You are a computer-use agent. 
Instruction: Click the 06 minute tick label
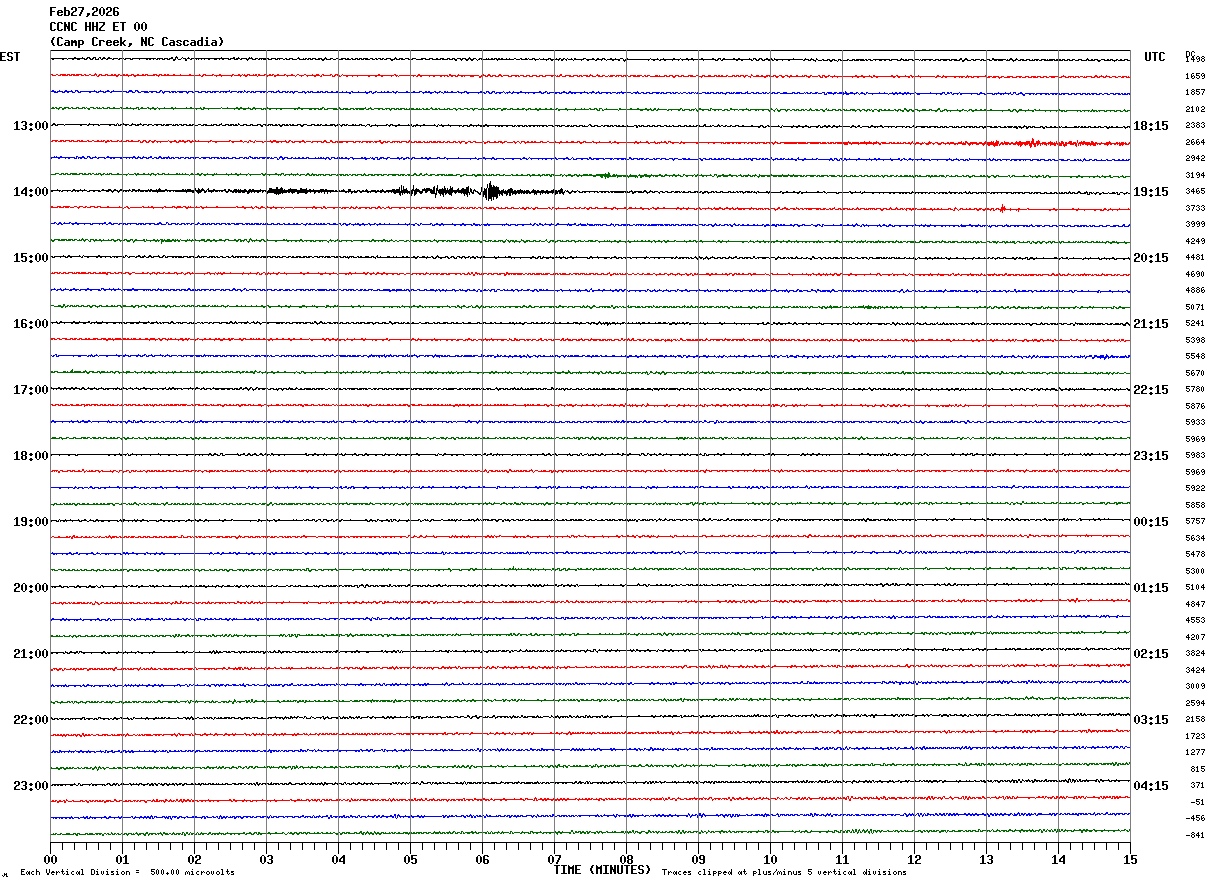482,860
